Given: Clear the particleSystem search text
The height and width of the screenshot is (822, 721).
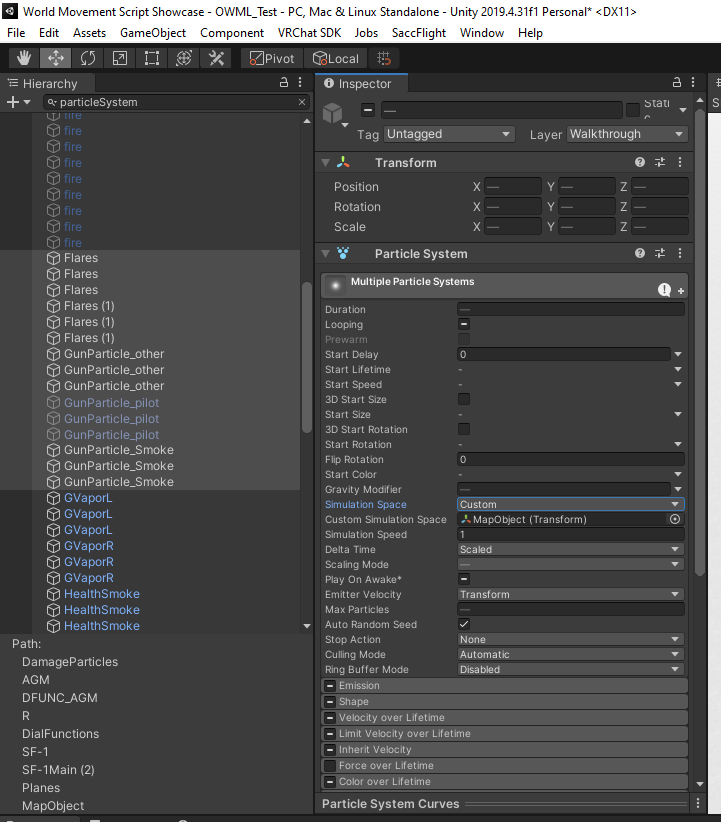Looking at the screenshot, I should [x=302, y=102].
